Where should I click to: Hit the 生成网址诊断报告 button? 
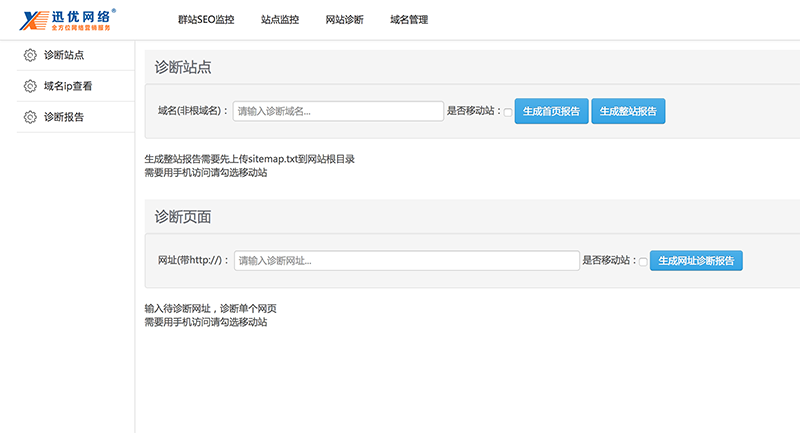(696, 261)
